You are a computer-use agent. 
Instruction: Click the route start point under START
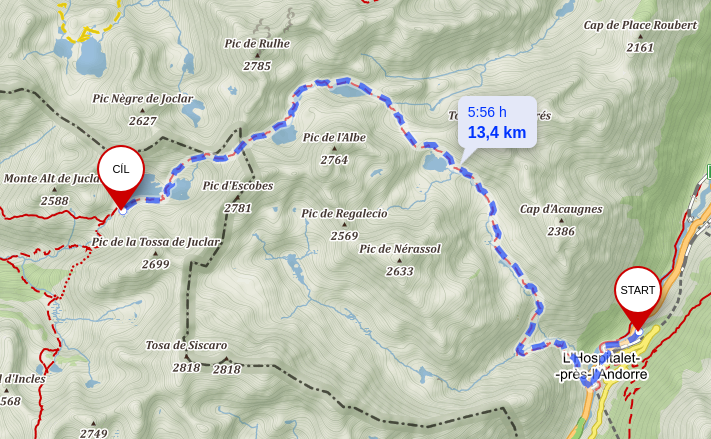click(x=639, y=332)
